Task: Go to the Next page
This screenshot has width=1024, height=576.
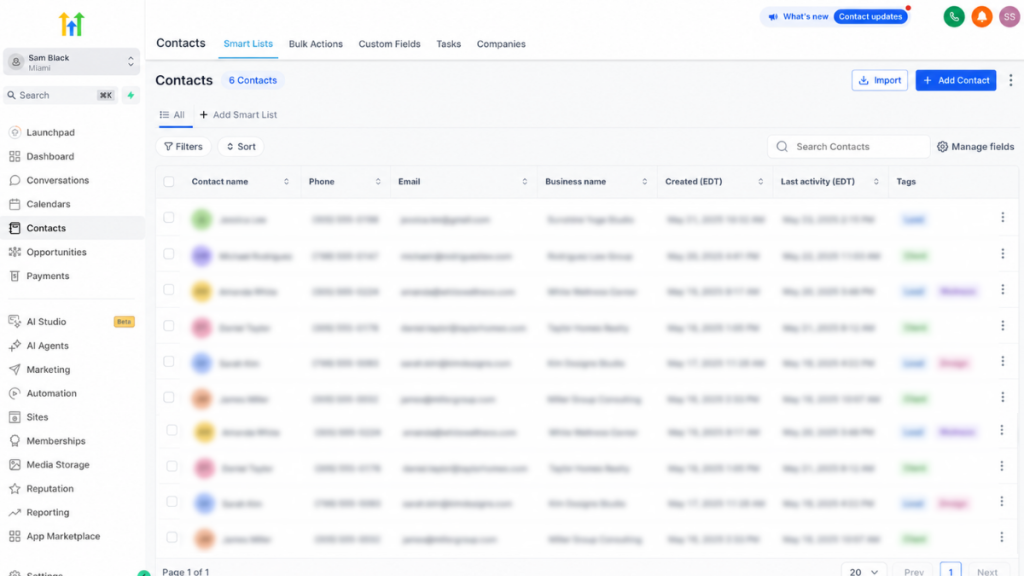Action: pyautogui.click(x=987, y=571)
